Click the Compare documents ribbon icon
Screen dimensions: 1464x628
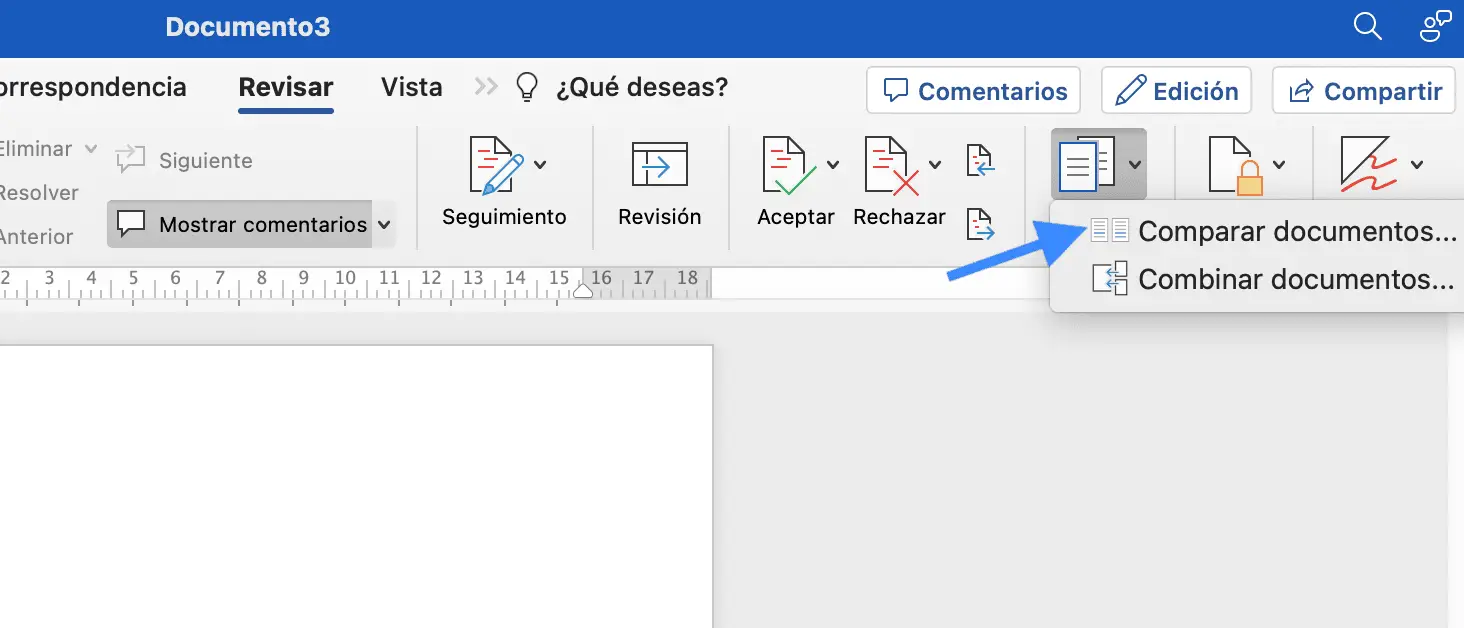1087,166
